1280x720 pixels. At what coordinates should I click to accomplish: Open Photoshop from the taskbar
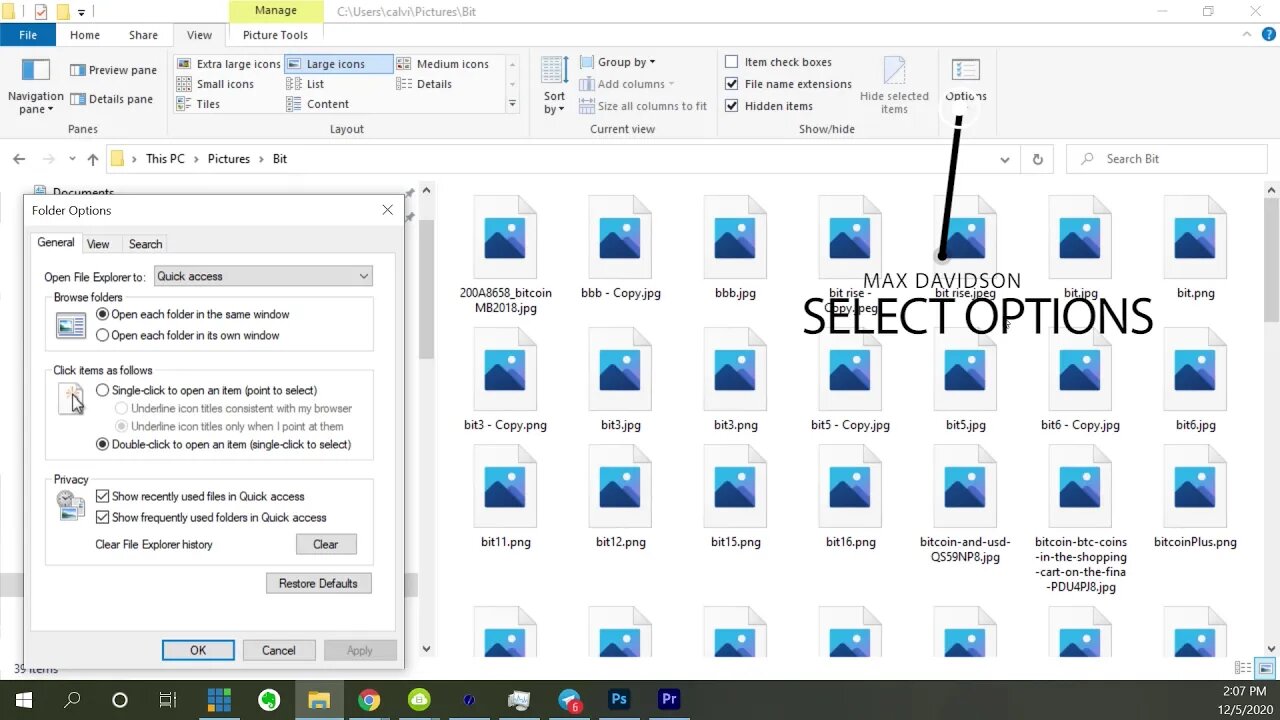click(x=619, y=700)
